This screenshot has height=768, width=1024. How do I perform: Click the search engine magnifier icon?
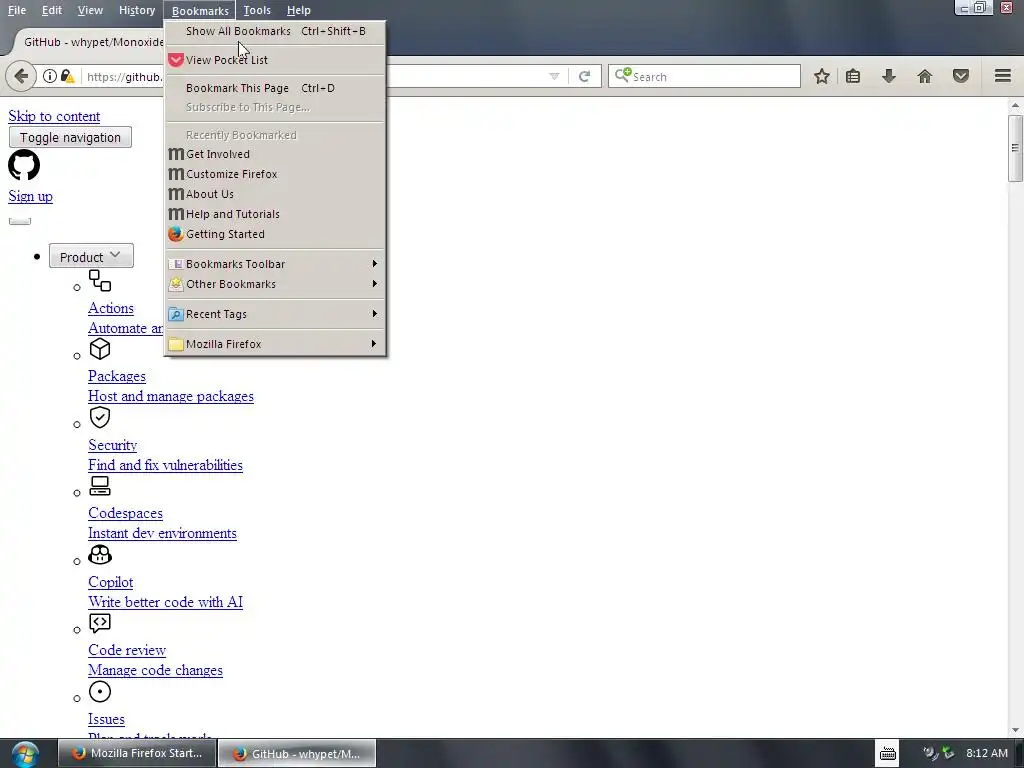coord(622,75)
